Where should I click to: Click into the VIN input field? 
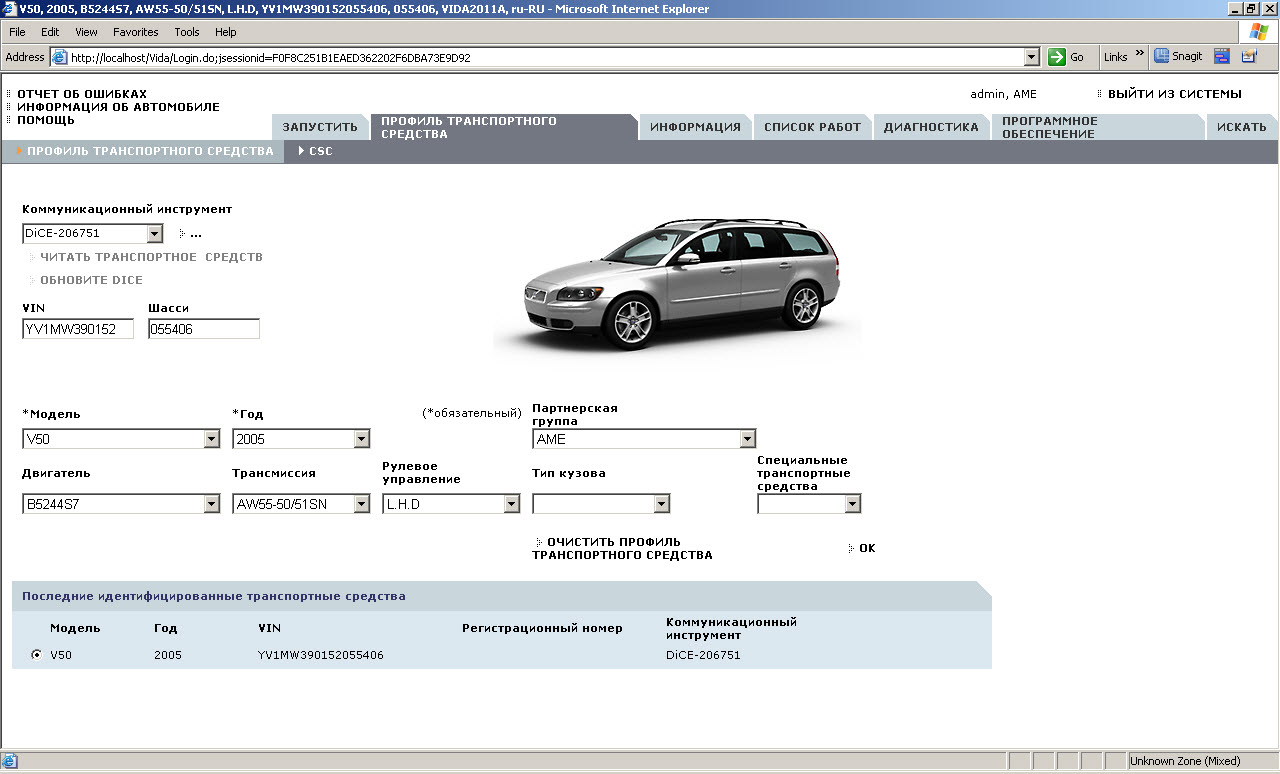[78, 329]
